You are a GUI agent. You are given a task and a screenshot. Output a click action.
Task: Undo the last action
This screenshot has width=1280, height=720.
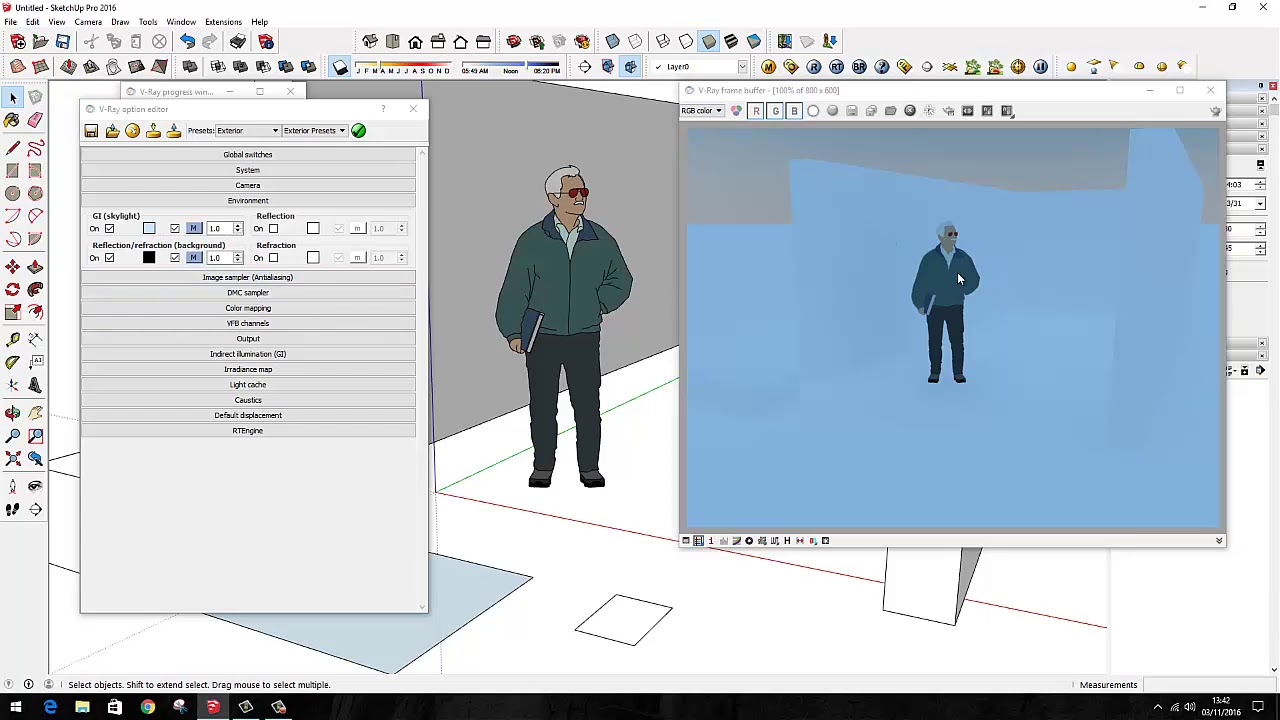pos(187,42)
